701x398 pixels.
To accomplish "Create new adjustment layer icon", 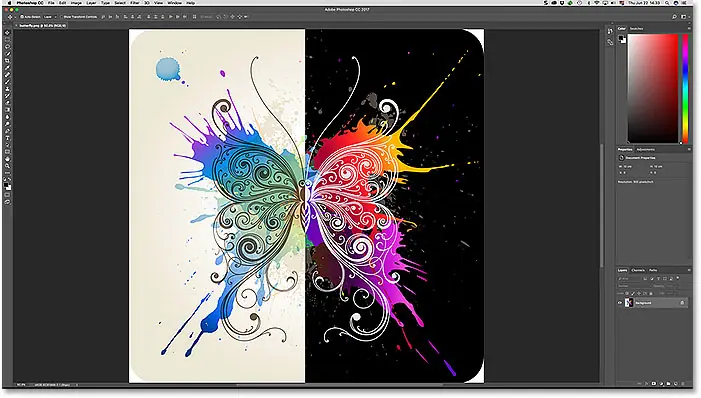I will (662, 383).
